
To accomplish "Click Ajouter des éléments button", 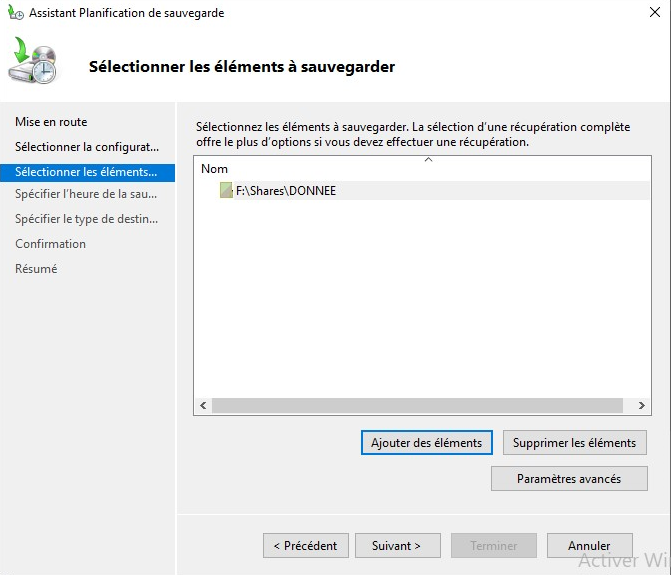I will 427,442.
